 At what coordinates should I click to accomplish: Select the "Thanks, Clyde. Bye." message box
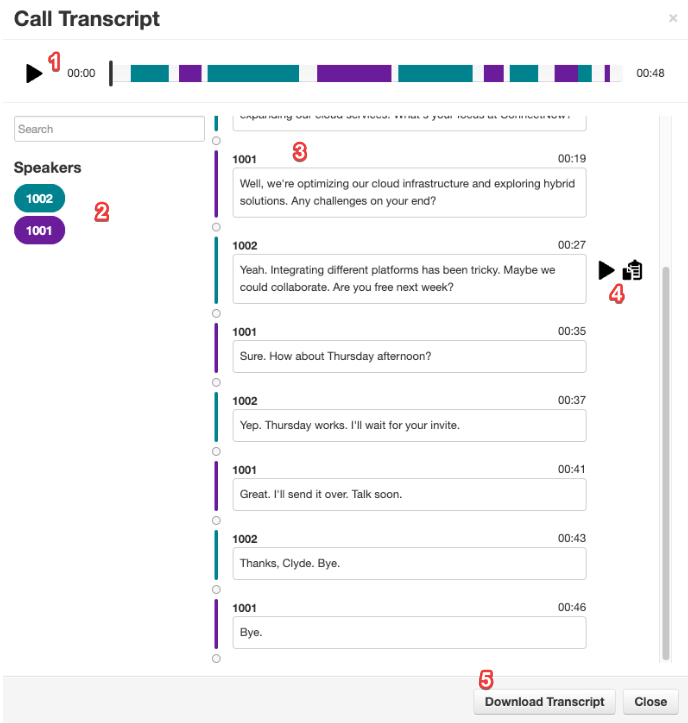click(409, 563)
